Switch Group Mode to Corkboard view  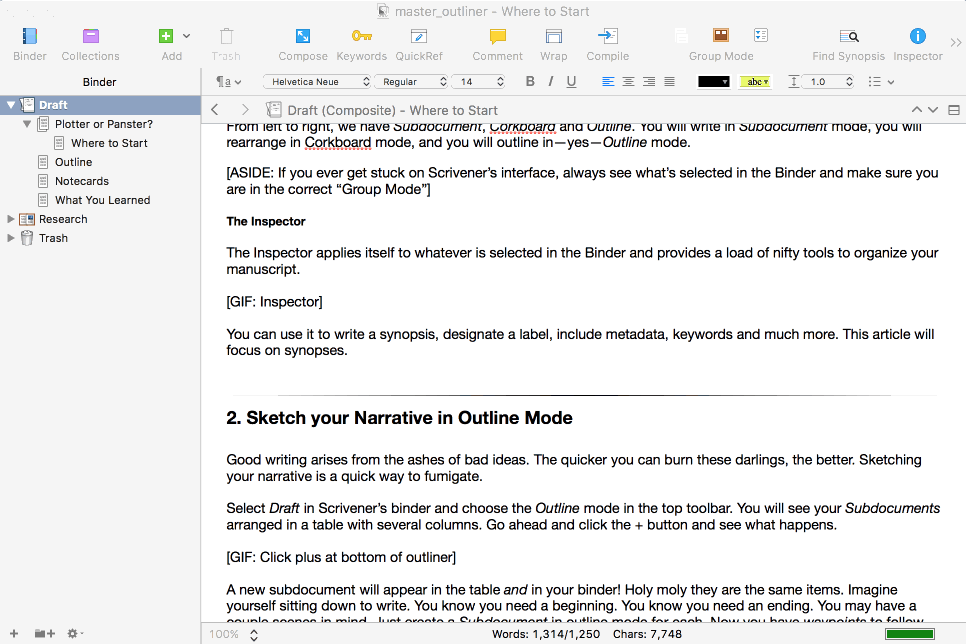click(721, 36)
